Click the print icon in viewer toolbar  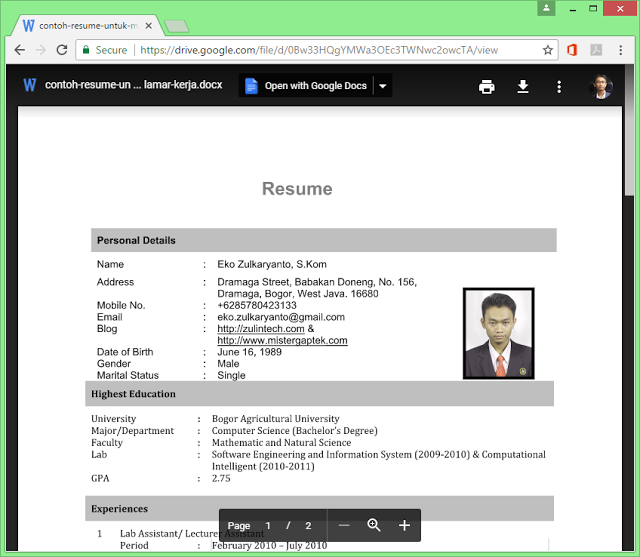click(487, 87)
